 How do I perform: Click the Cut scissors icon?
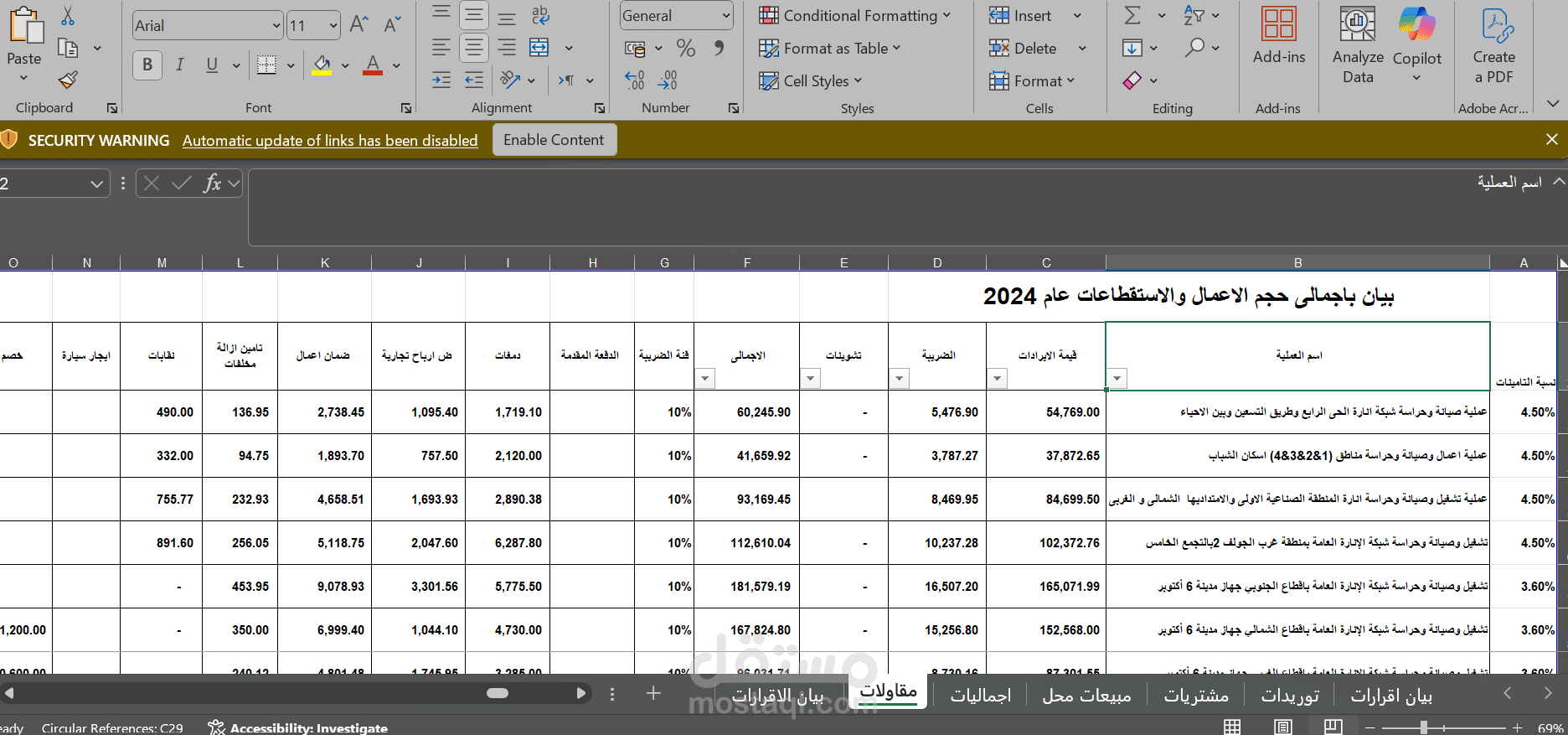(x=68, y=16)
